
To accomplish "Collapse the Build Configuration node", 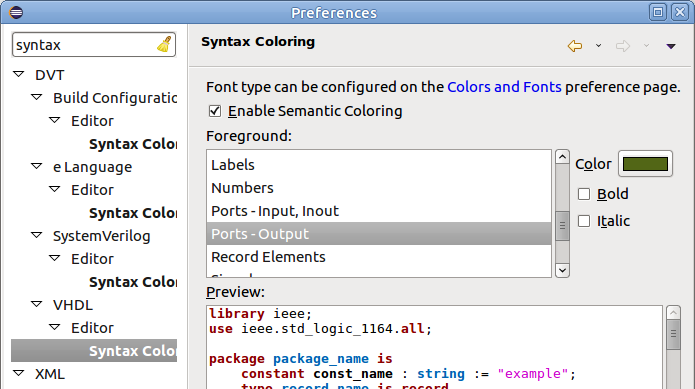I will [36, 97].
